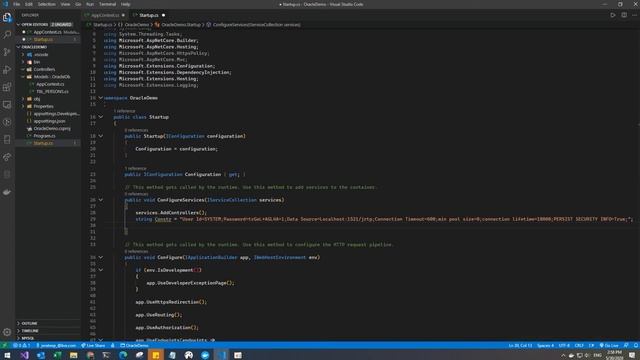Screen dimensions: 640x360
Task: Open the Explorer view in activity bar
Action: pos(7,18)
